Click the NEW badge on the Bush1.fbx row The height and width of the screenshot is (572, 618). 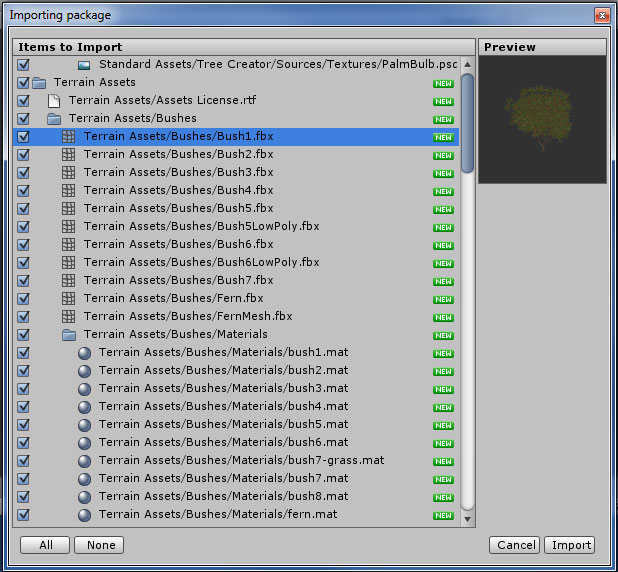(x=443, y=137)
